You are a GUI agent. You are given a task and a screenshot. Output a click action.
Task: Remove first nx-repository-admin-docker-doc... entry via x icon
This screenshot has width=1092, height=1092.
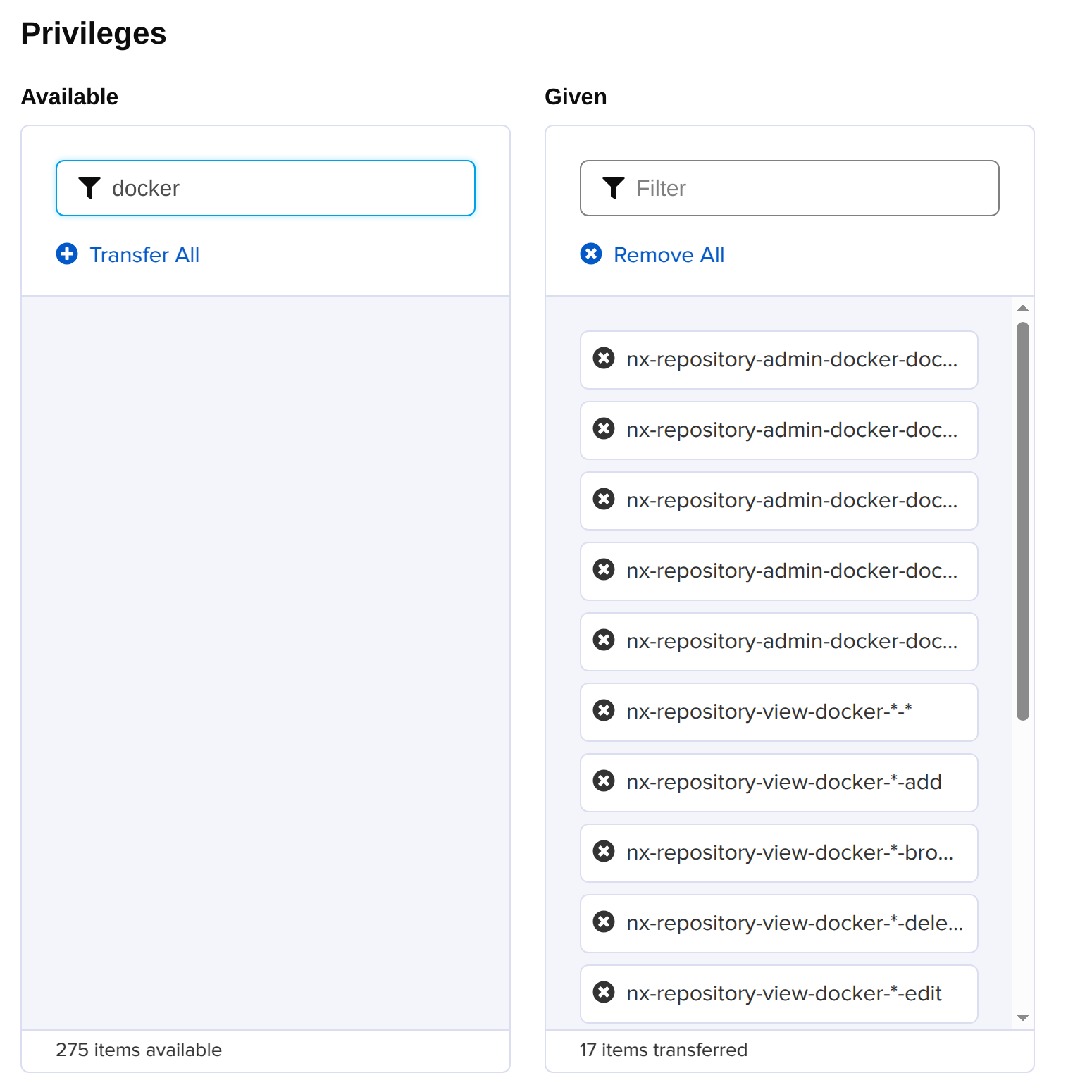[x=604, y=358]
